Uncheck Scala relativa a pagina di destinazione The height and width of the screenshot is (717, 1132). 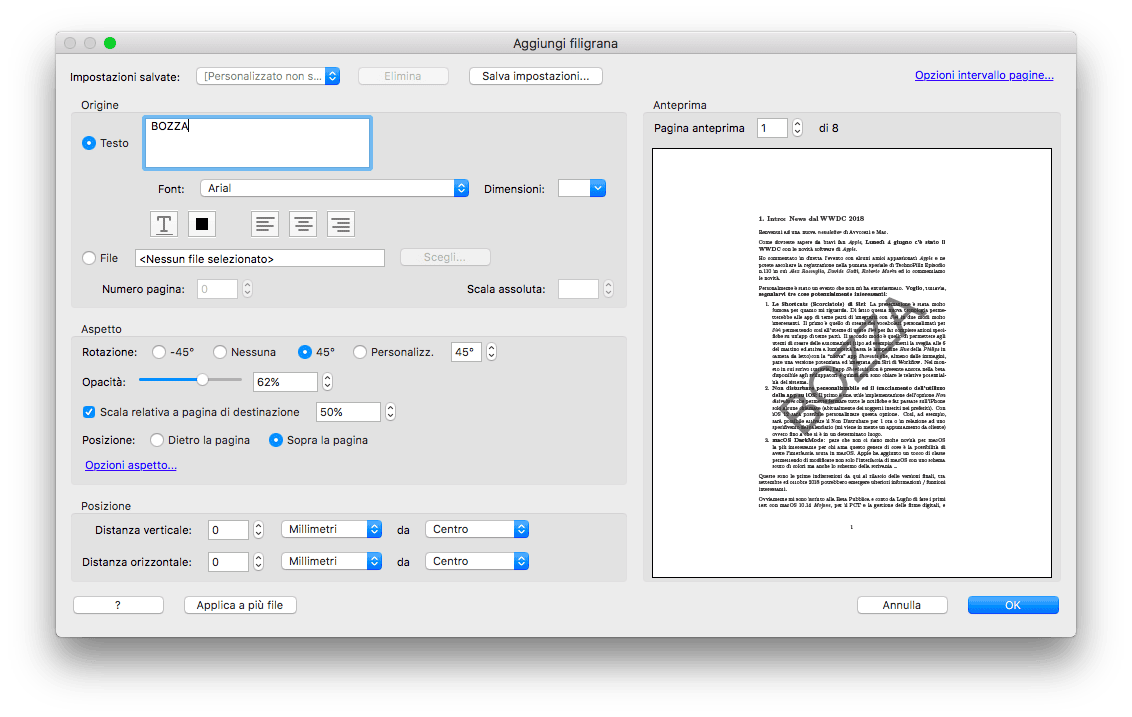pyautogui.click(x=89, y=412)
